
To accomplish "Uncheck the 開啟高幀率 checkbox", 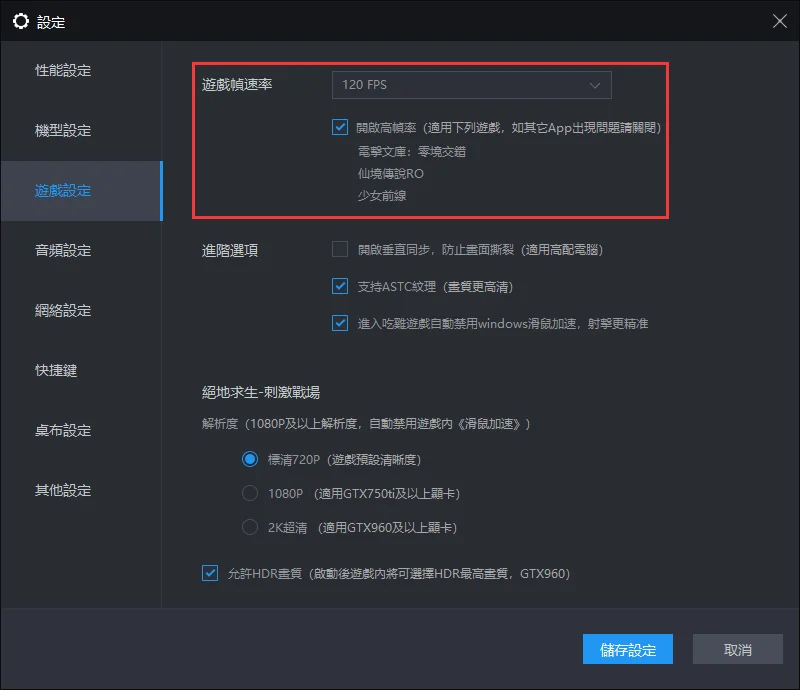I will point(340,127).
